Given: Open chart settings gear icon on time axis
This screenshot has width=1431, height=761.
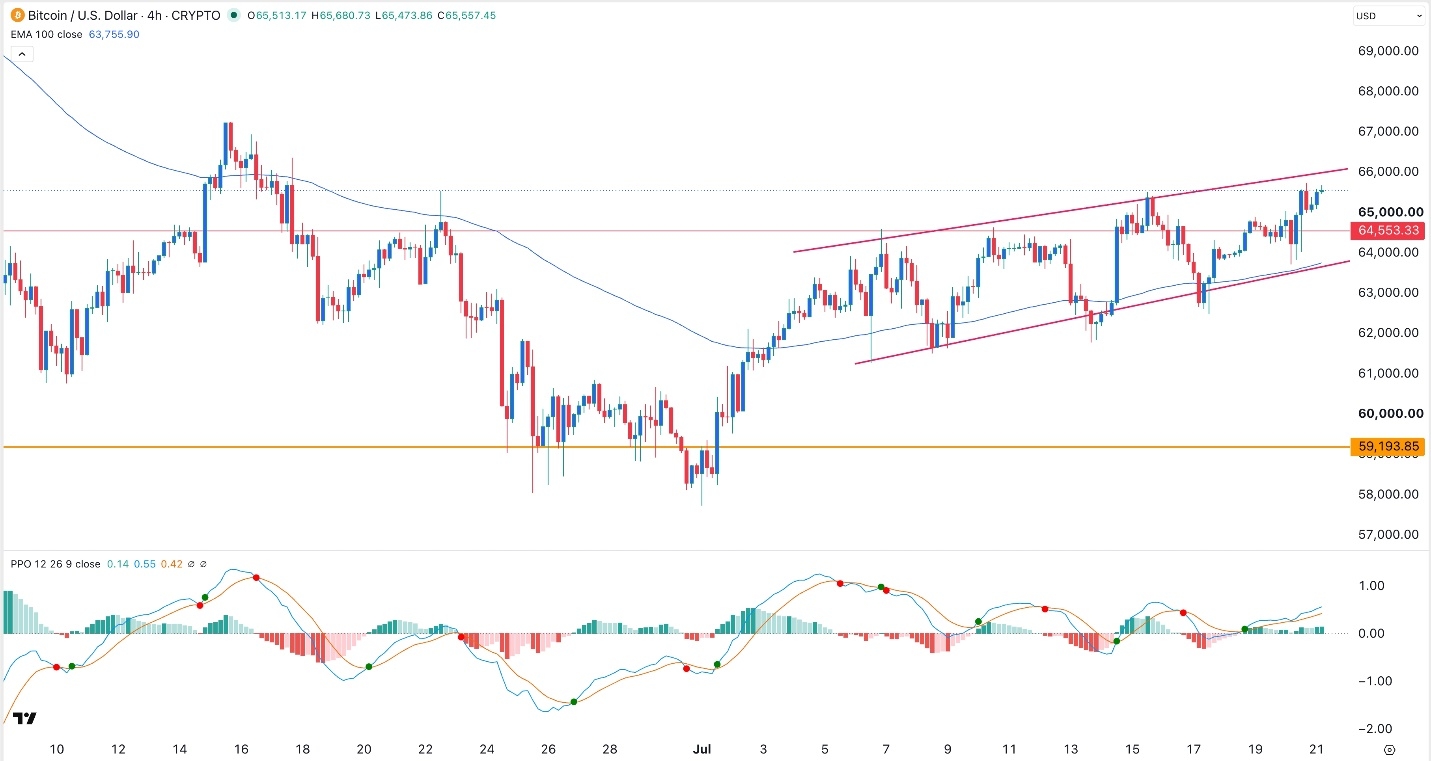Looking at the screenshot, I should (1390, 748).
